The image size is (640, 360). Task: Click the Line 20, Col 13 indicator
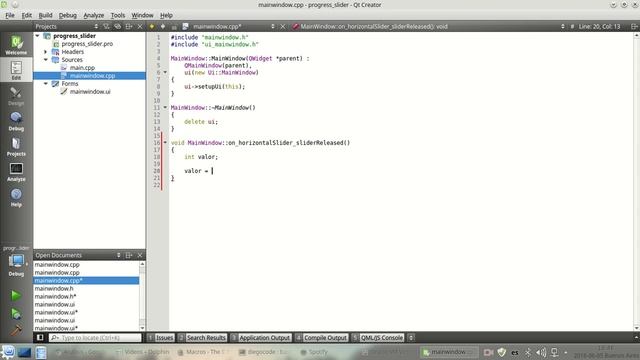pyautogui.click(x=599, y=26)
